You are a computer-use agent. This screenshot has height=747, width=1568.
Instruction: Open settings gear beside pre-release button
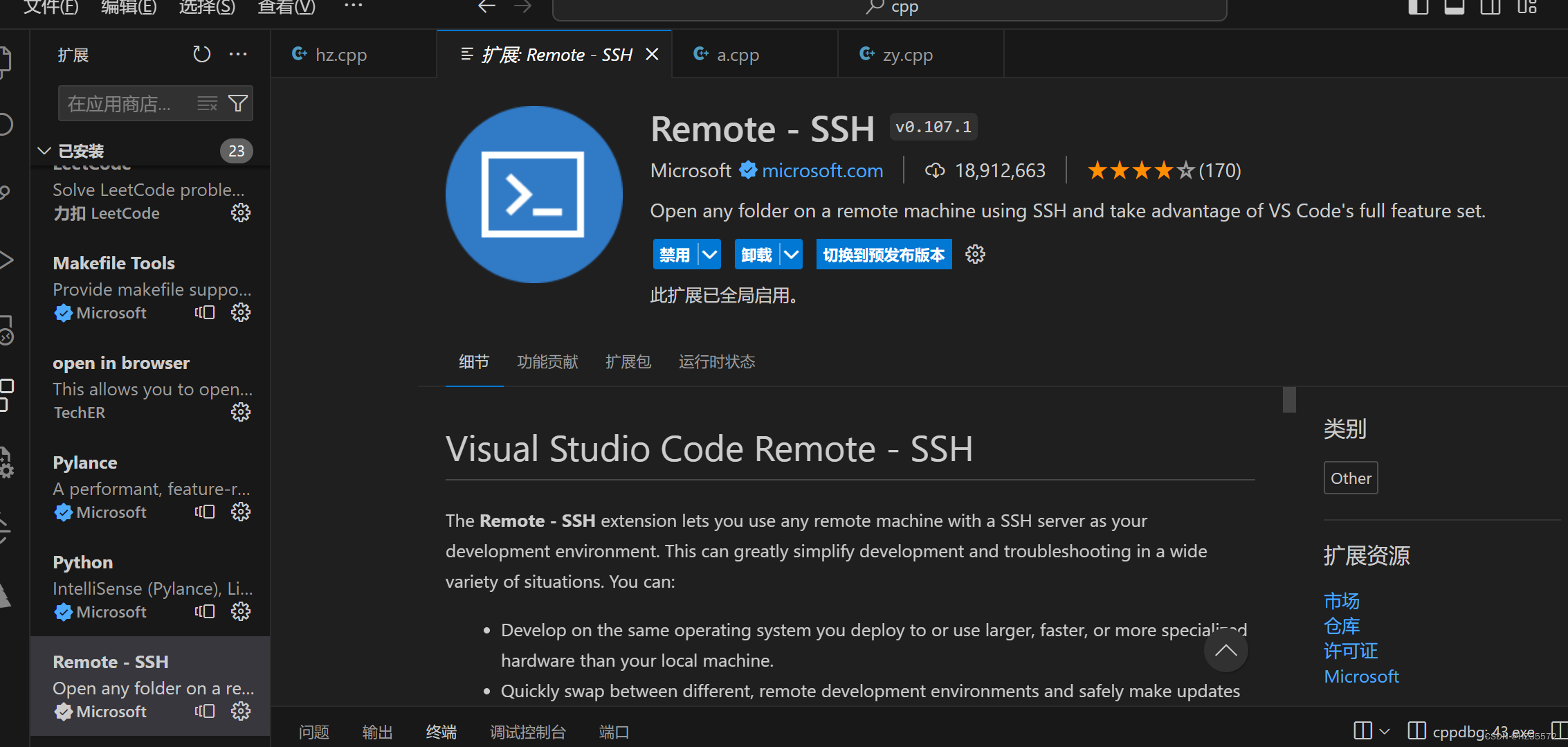click(975, 255)
